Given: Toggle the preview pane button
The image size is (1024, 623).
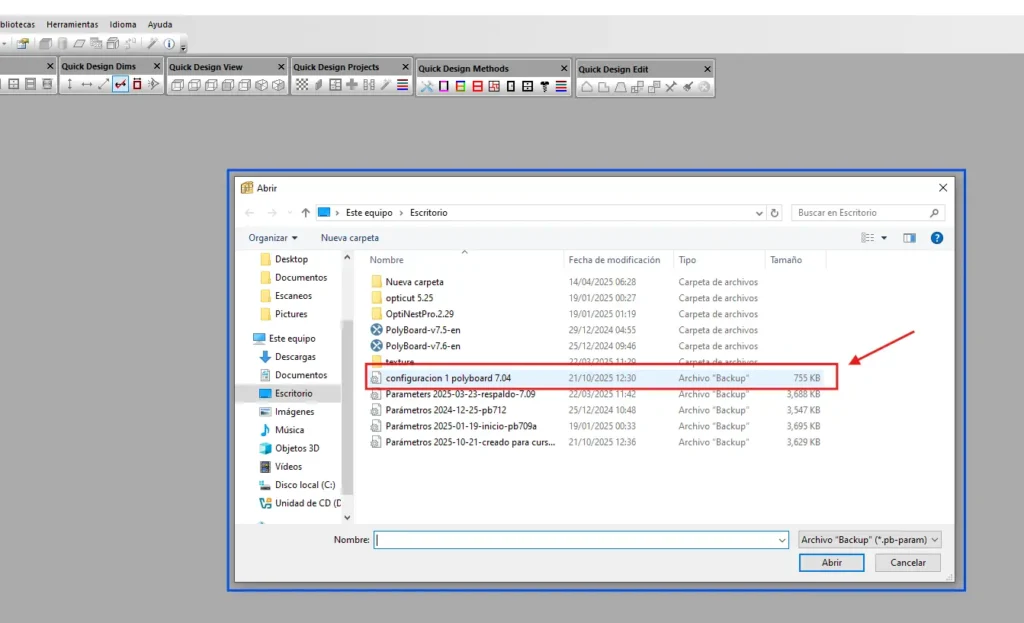Looking at the screenshot, I should [909, 238].
